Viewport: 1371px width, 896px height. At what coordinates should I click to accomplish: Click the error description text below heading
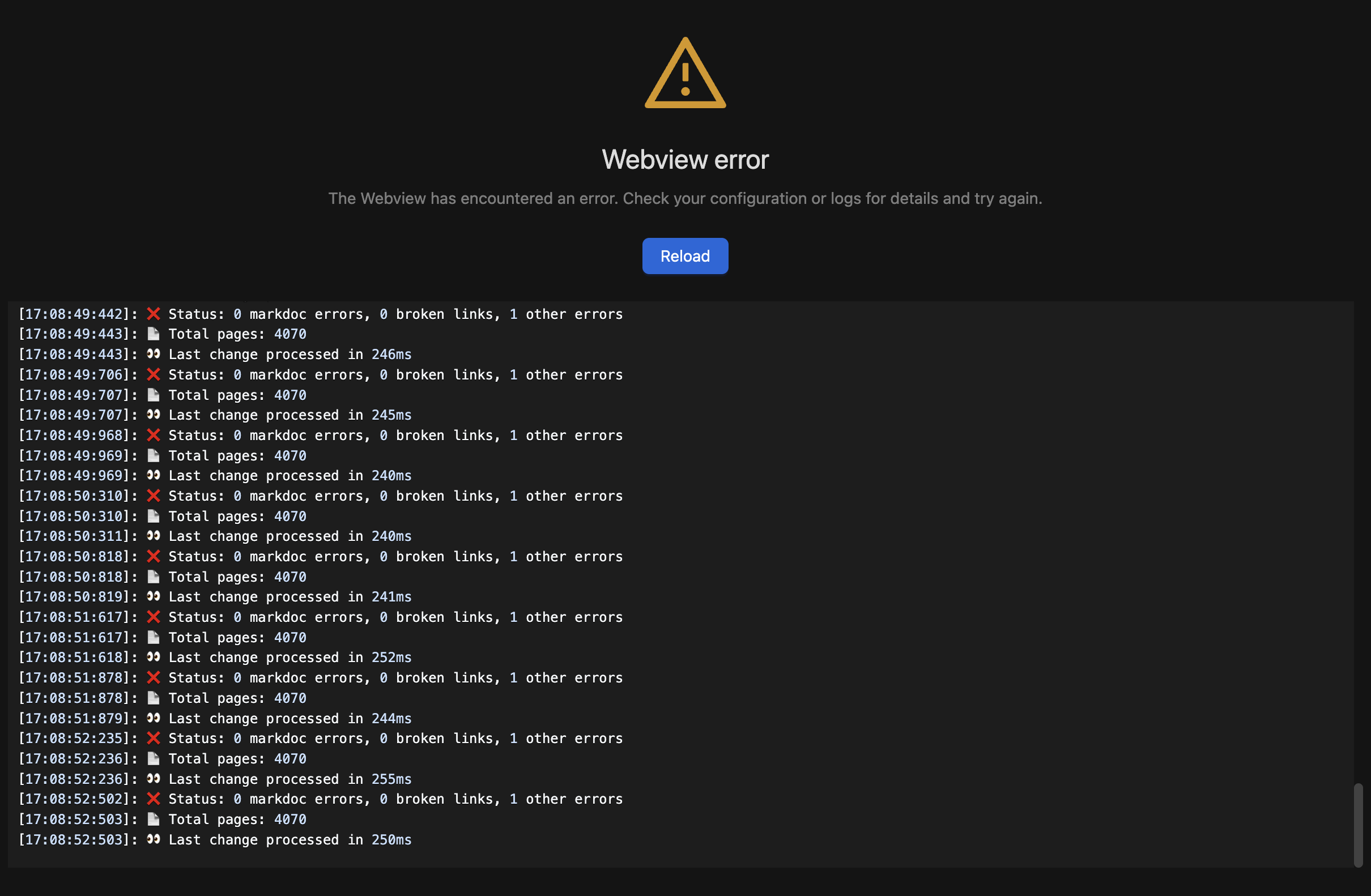[685, 199]
